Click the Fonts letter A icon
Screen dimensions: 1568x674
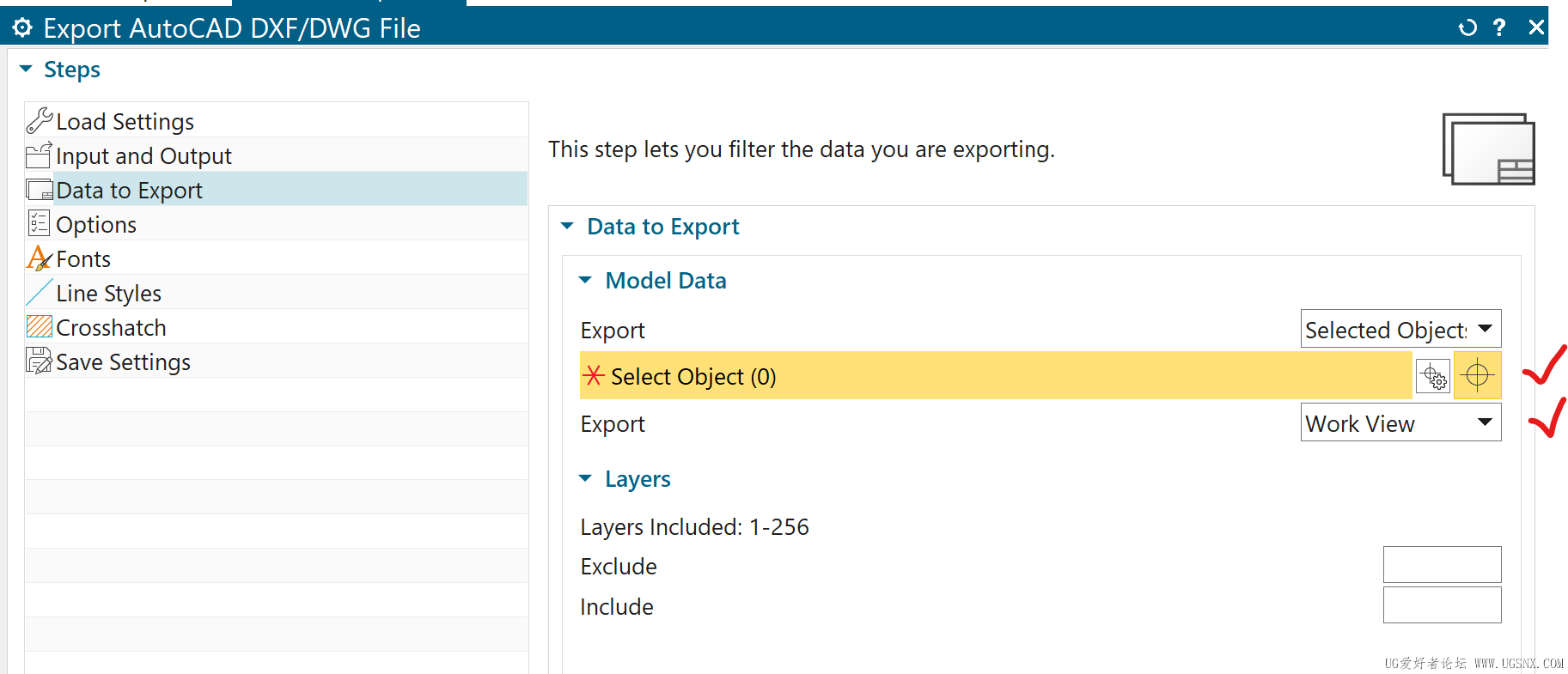click(x=40, y=258)
